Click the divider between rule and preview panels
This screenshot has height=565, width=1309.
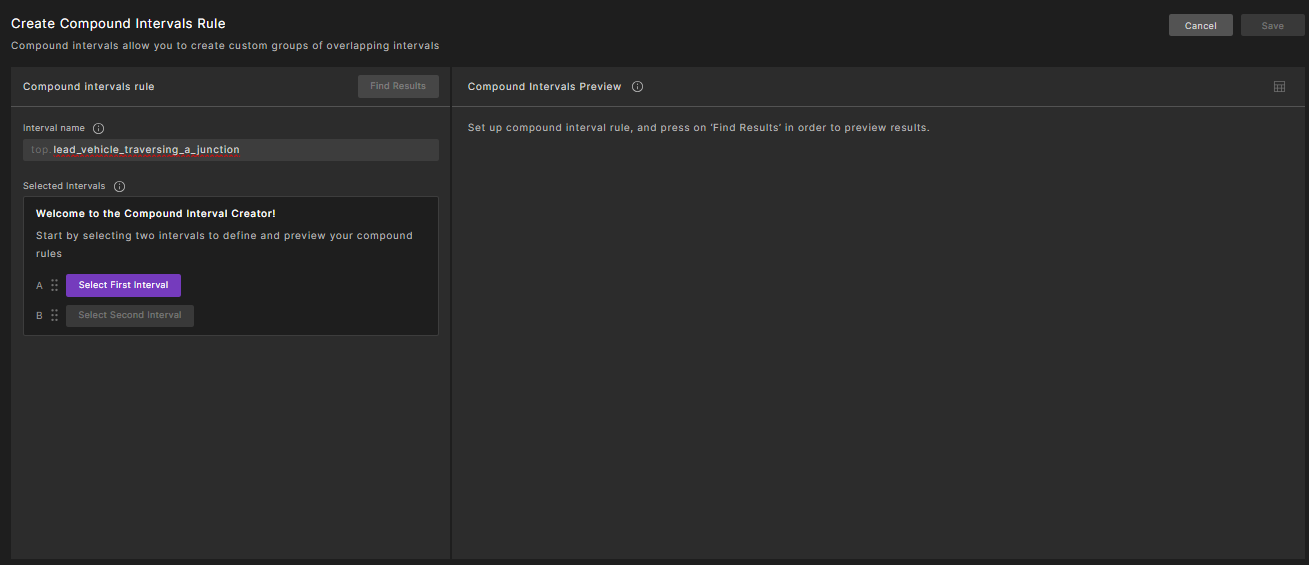point(451,312)
